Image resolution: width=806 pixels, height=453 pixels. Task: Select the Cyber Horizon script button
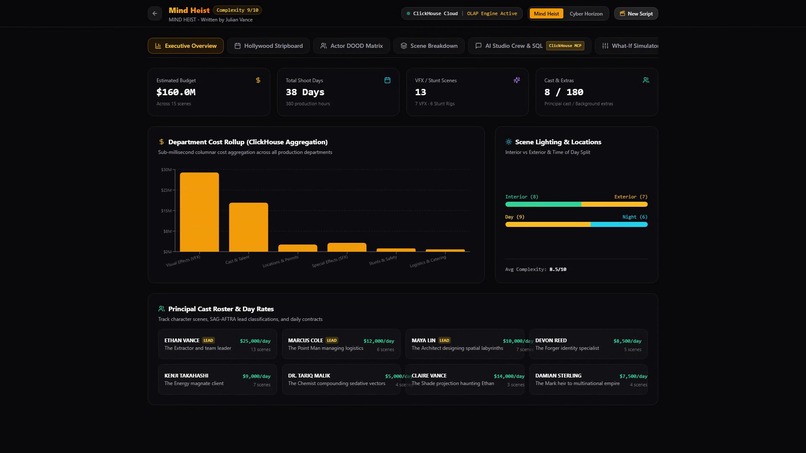point(586,14)
